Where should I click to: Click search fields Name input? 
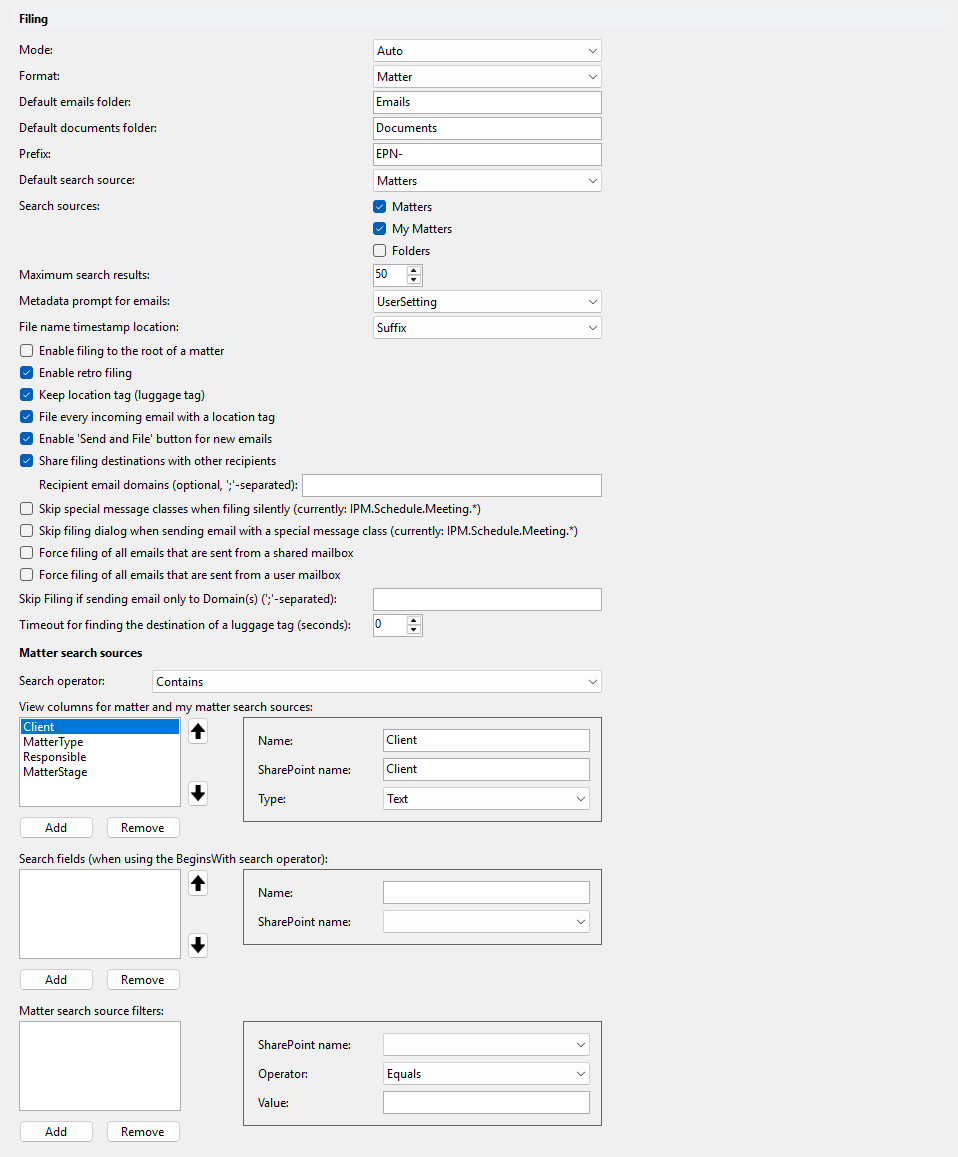point(486,892)
